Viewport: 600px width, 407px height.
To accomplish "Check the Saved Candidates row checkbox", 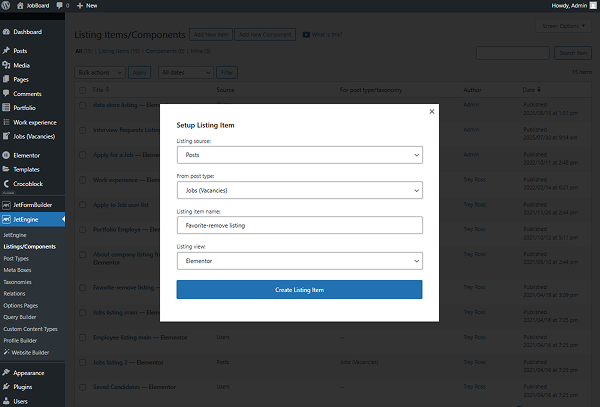I will coord(83,387).
